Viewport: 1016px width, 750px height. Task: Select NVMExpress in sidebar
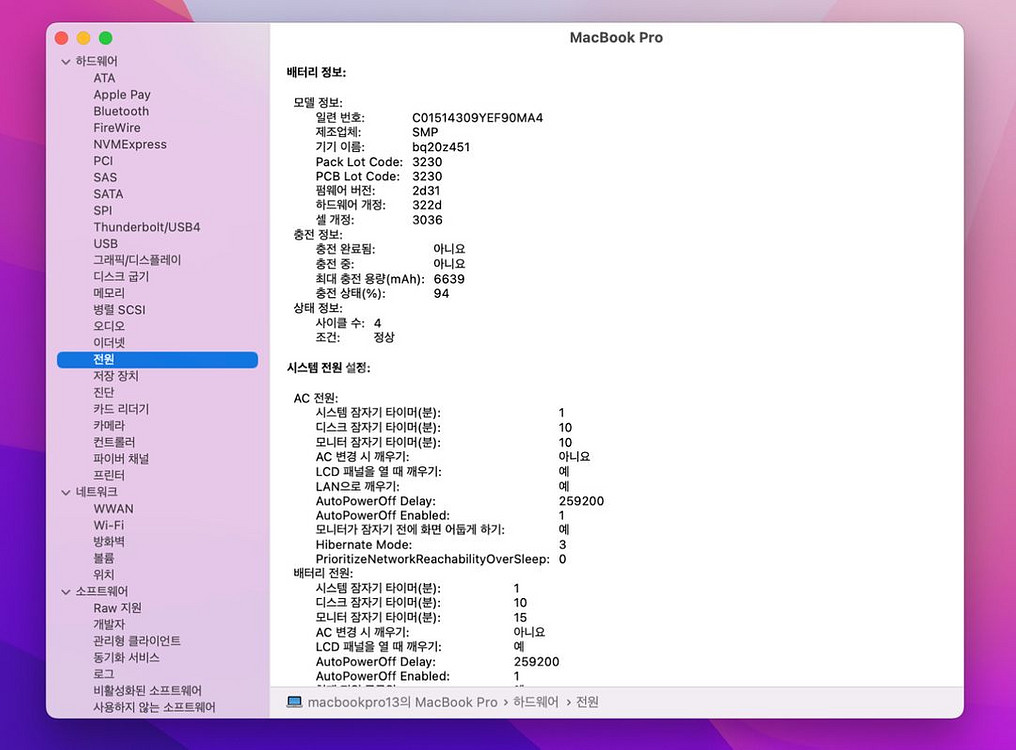(130, 145)
